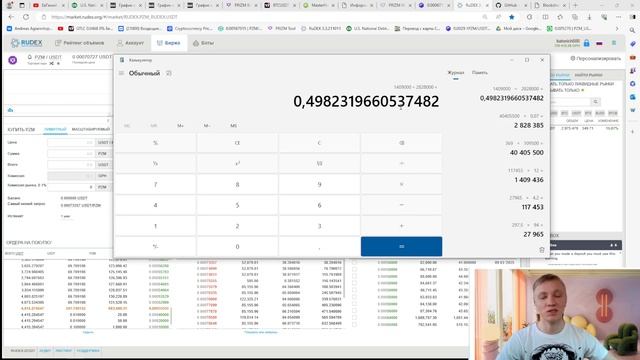The height and width of the screenshot is (360, 640).
Task: Click calculator digit 5 key
Action: 237,205
